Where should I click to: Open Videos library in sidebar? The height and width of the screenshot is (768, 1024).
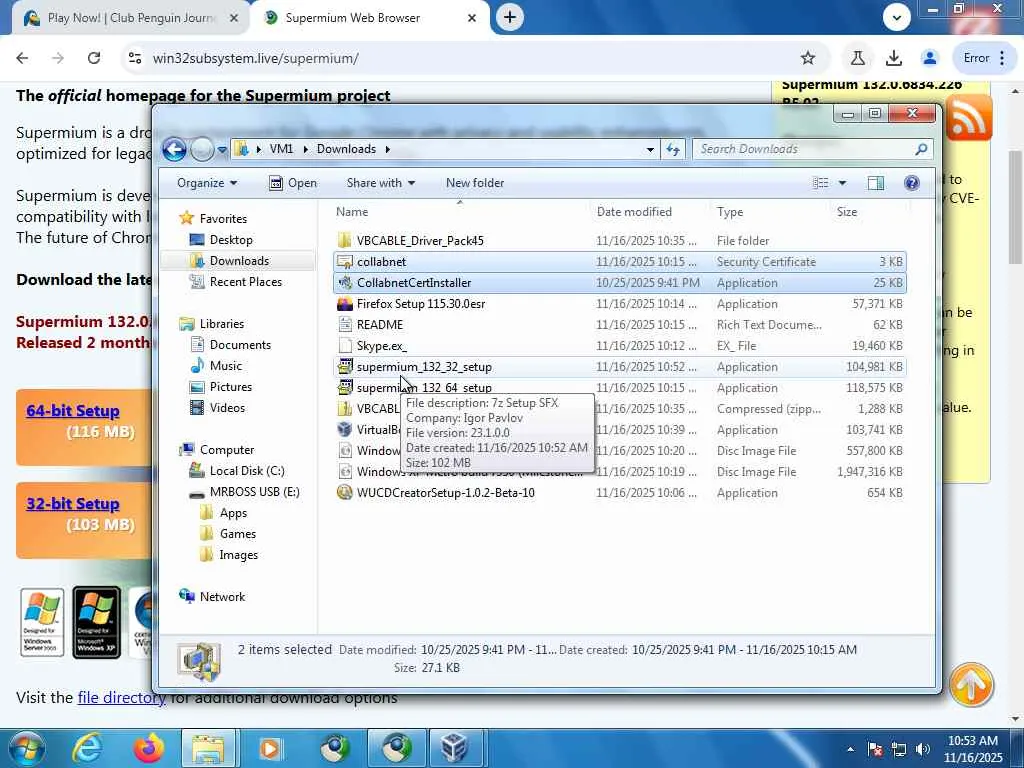pos(217,408)
